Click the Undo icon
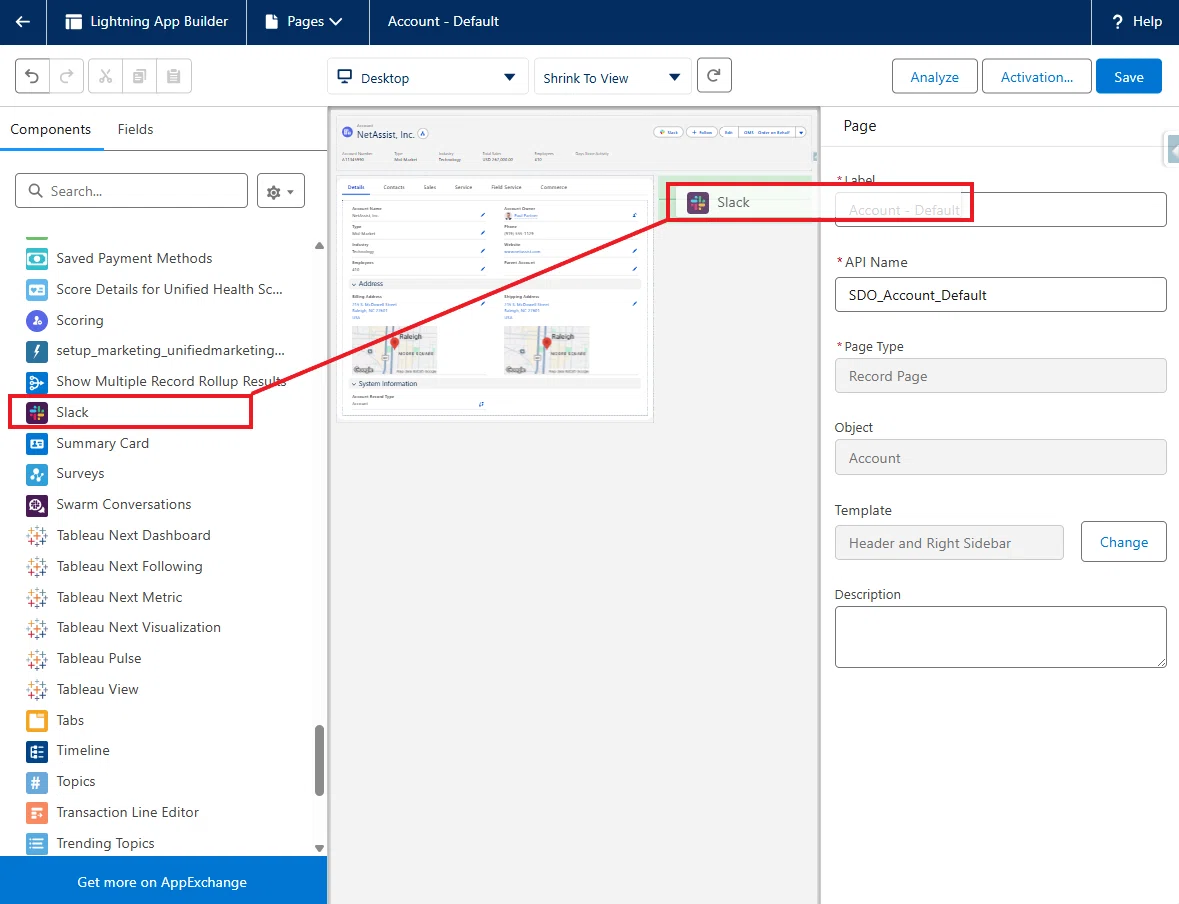Viewport: 1179px width, 904px height. (32, 76)
